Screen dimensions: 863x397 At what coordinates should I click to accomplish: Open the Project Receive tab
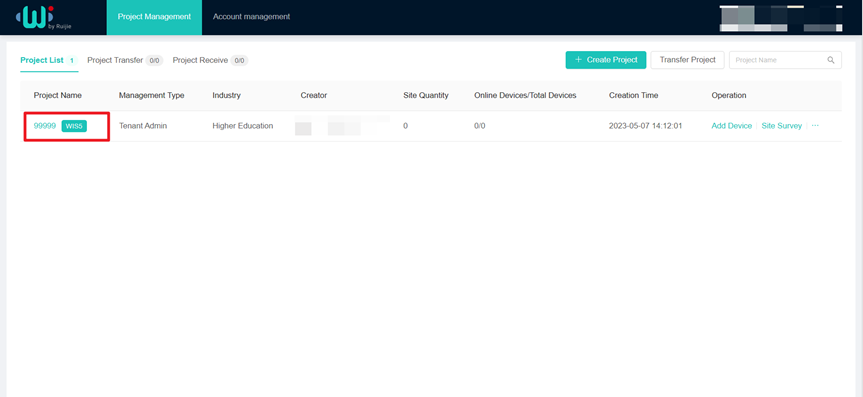click(x=210, y=60)
